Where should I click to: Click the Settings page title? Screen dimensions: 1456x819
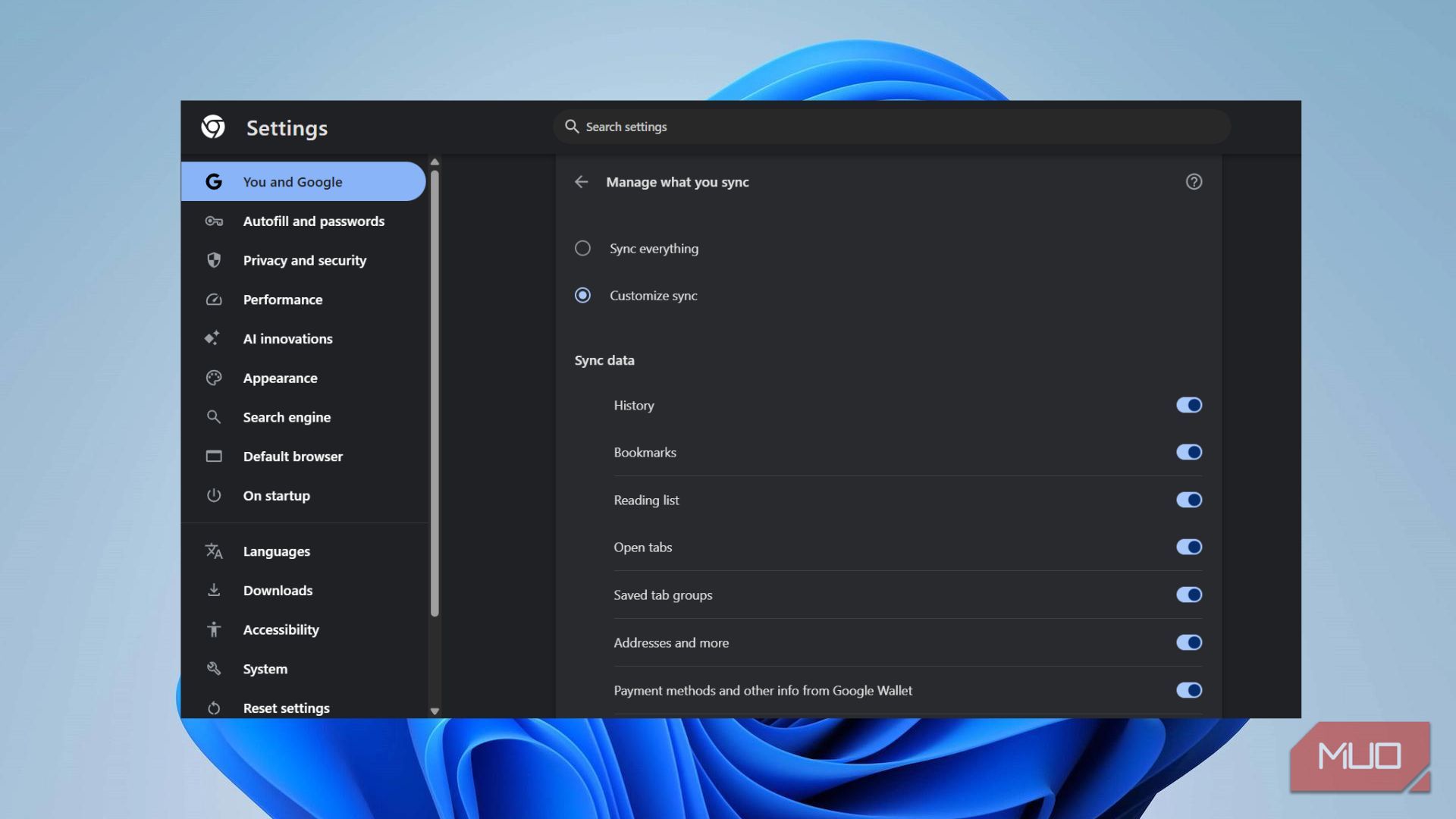coord(287,127)
